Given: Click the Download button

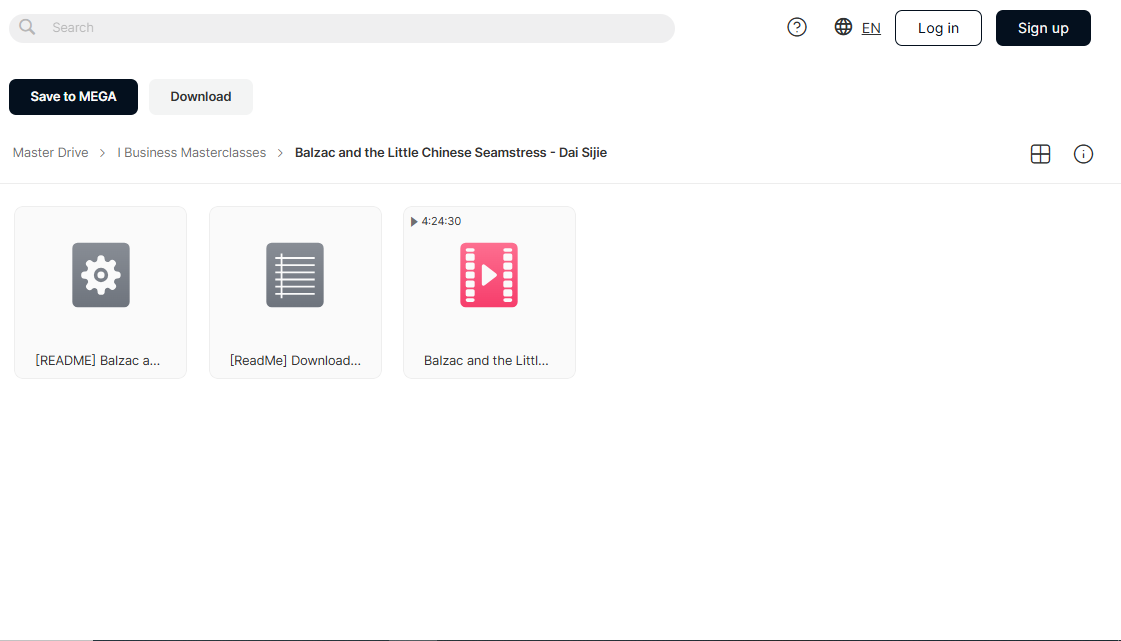Looking at the screenshot, I should coord(201,96).
